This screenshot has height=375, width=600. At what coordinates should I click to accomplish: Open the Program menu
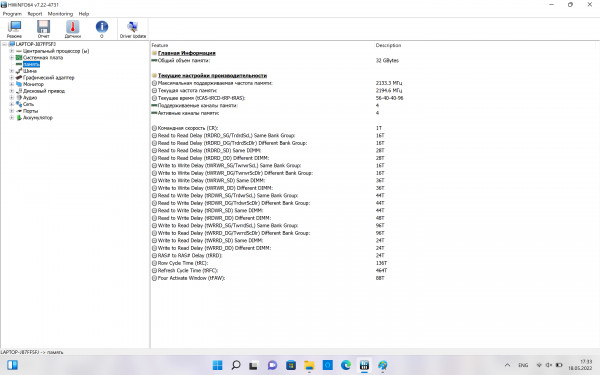(x=12, y=14)
